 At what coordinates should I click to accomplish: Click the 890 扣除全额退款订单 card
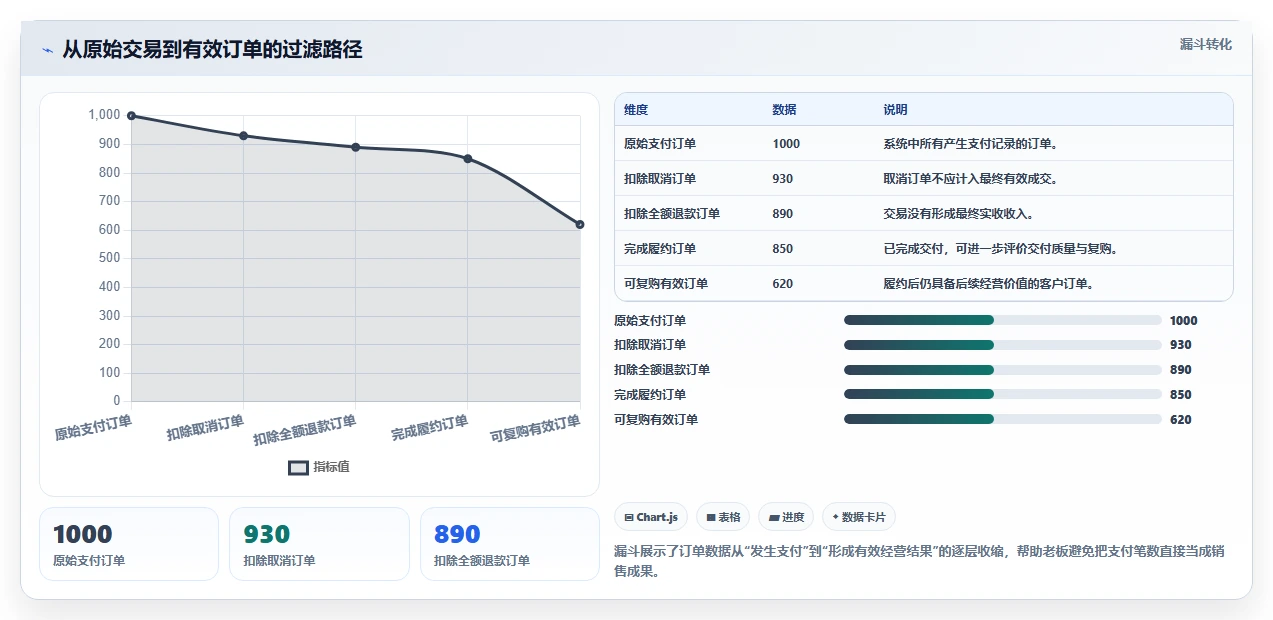coord(510,544)
